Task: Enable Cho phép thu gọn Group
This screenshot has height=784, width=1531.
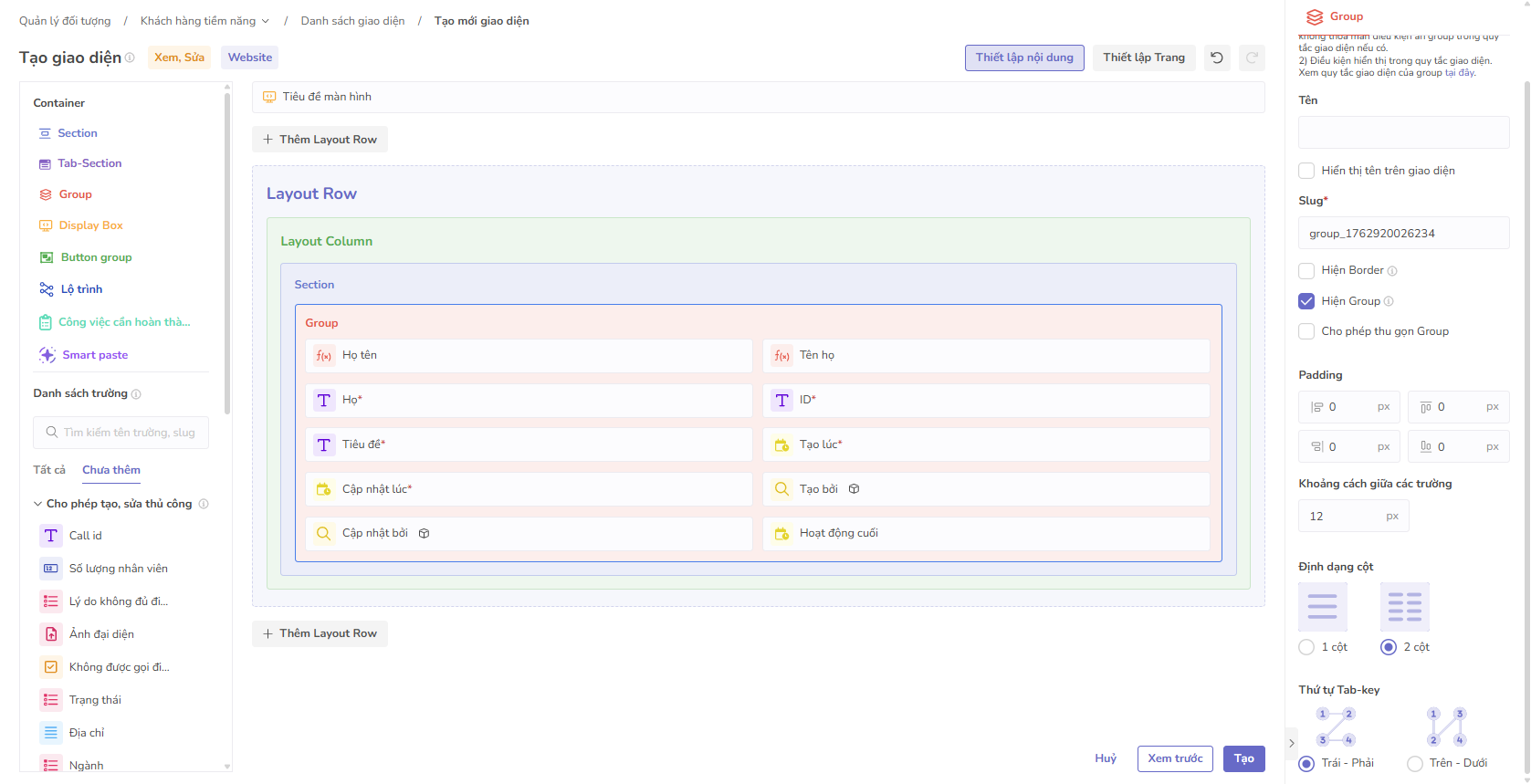Action: pos(1306,331)
